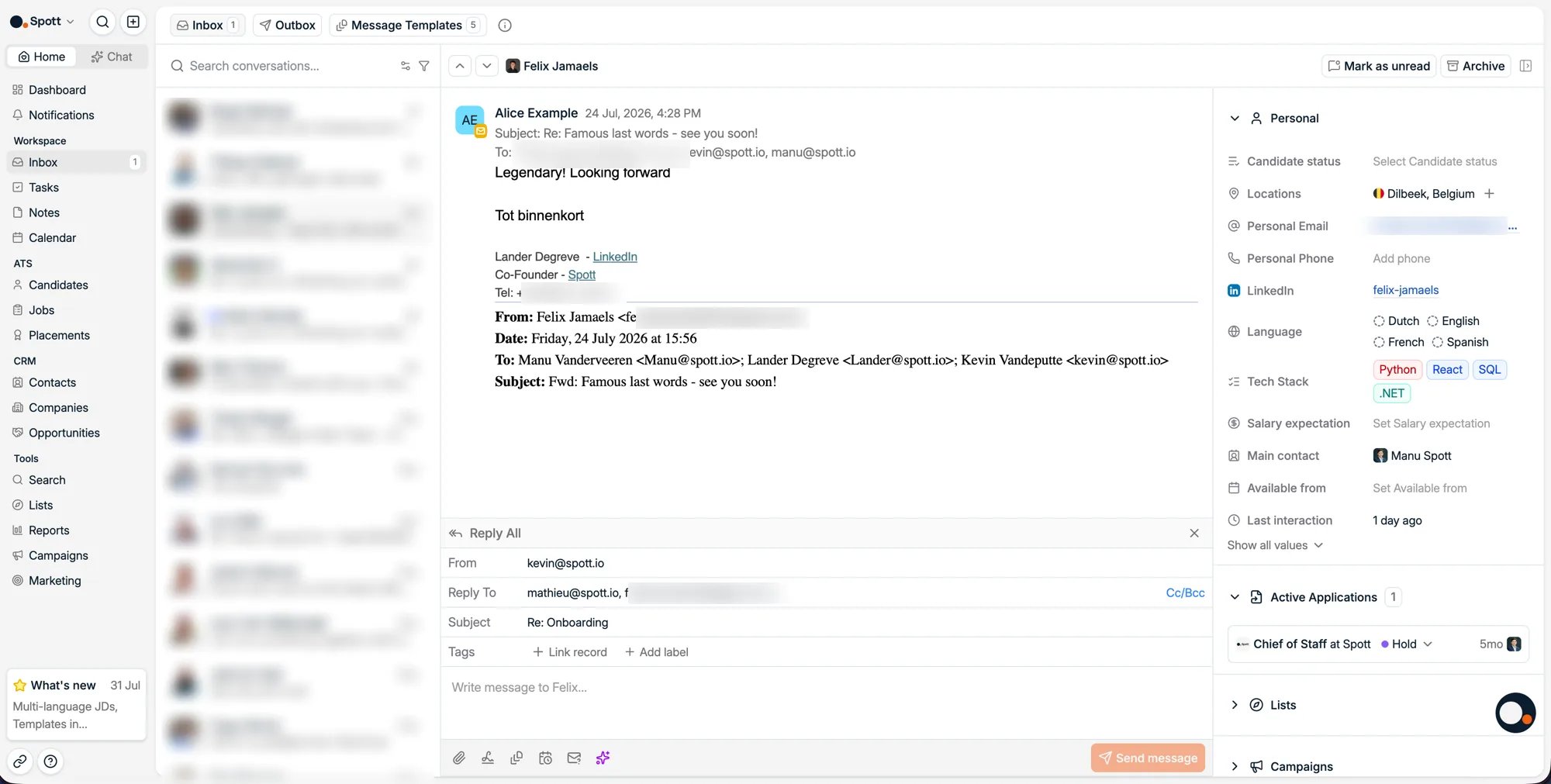
Task: Switch to the Chat mode toggle
Action: pos(112,57)
